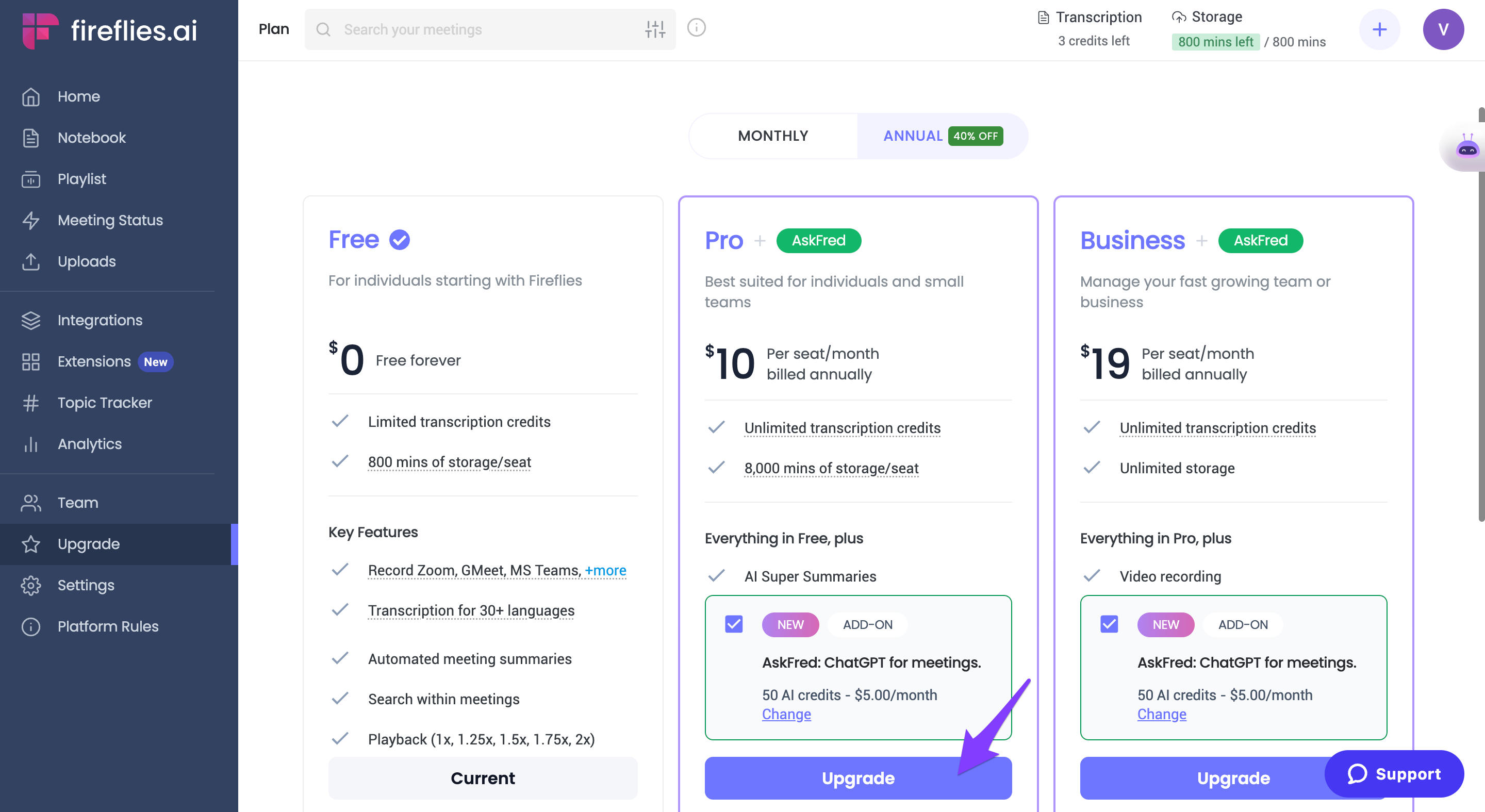Click 'Unlimited transcription credits' in Pro plan
1485x812 pixels.
click(842, 427)
